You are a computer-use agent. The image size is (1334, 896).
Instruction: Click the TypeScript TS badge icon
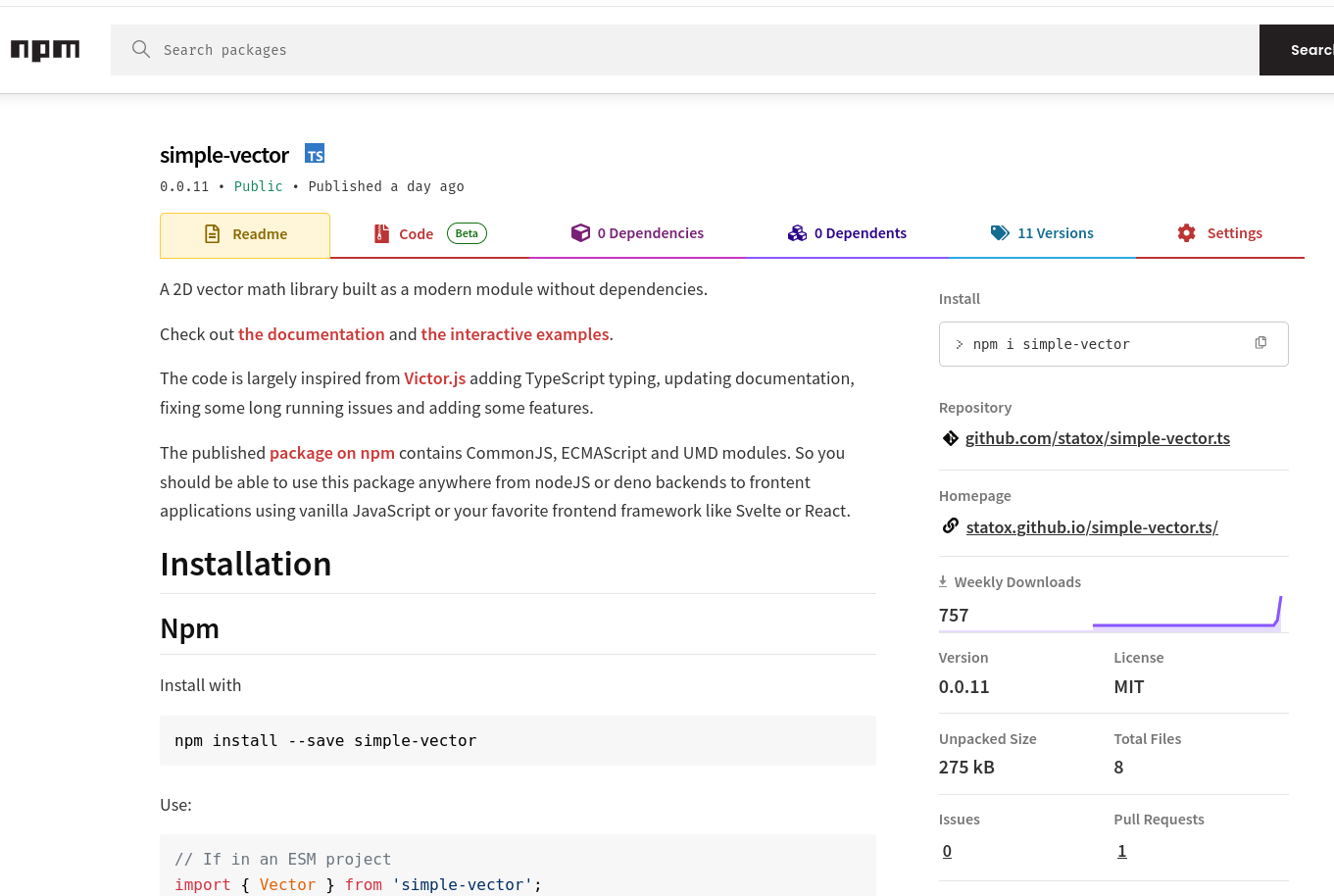[315, 154]
